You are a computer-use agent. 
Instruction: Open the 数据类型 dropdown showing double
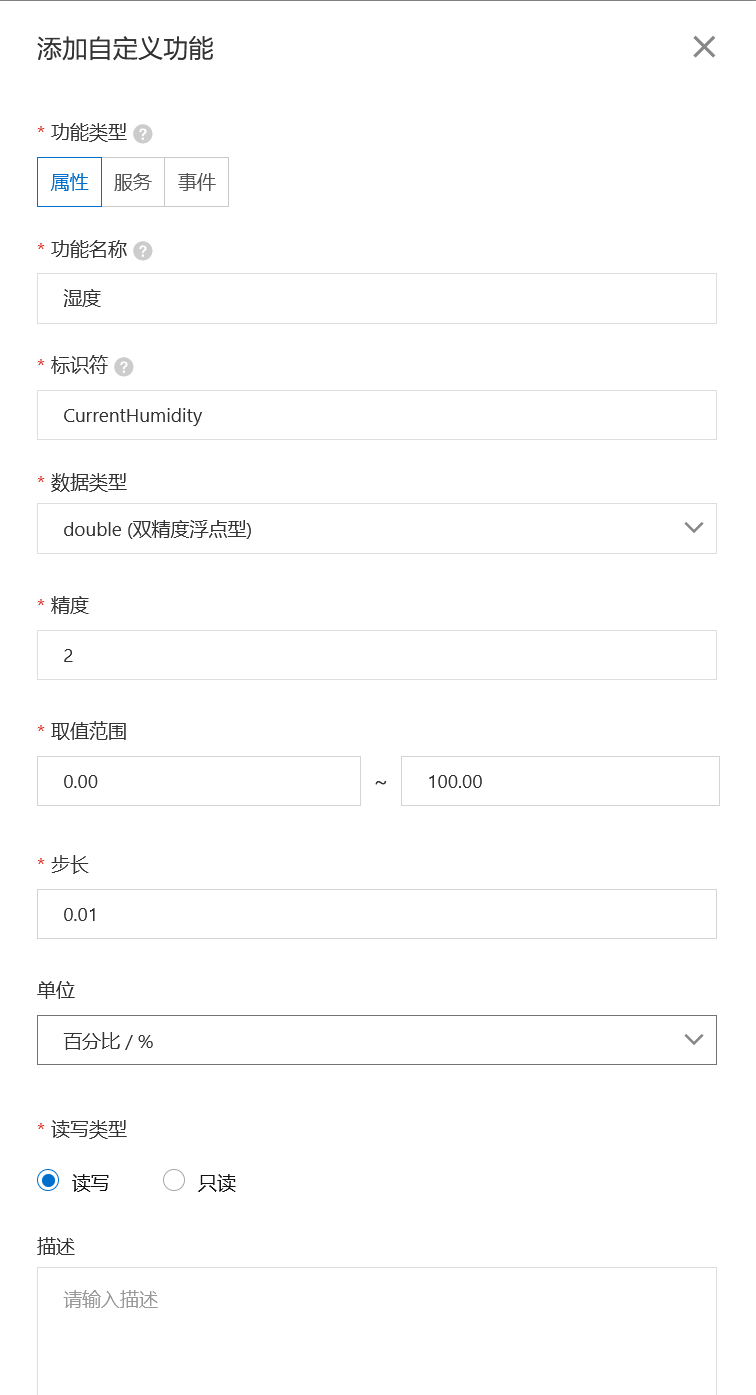click(377, 528)
